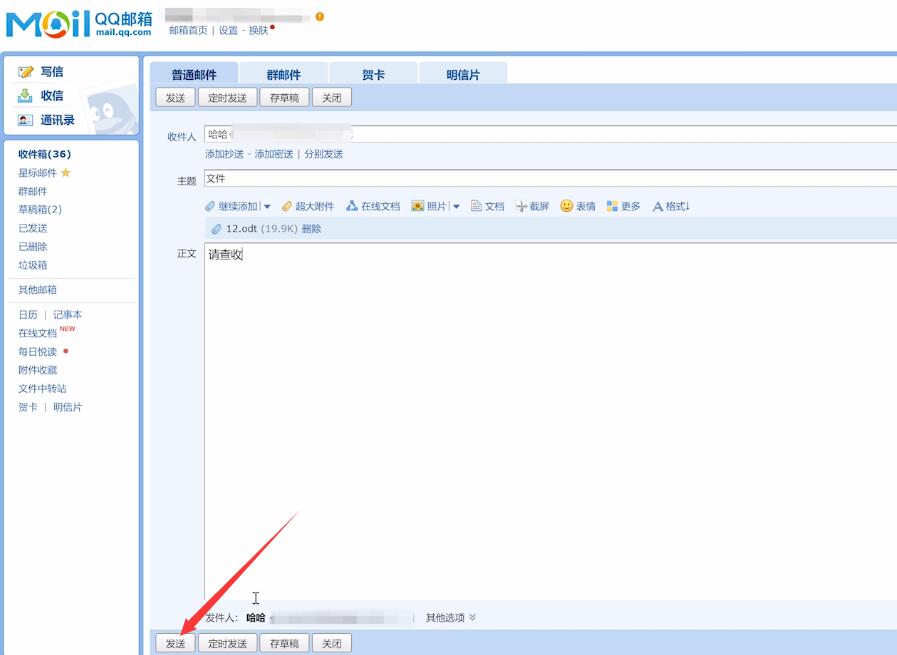Click the bottom 定时发送 button
This screenshot has width=897, height=655.
[228, 643]
